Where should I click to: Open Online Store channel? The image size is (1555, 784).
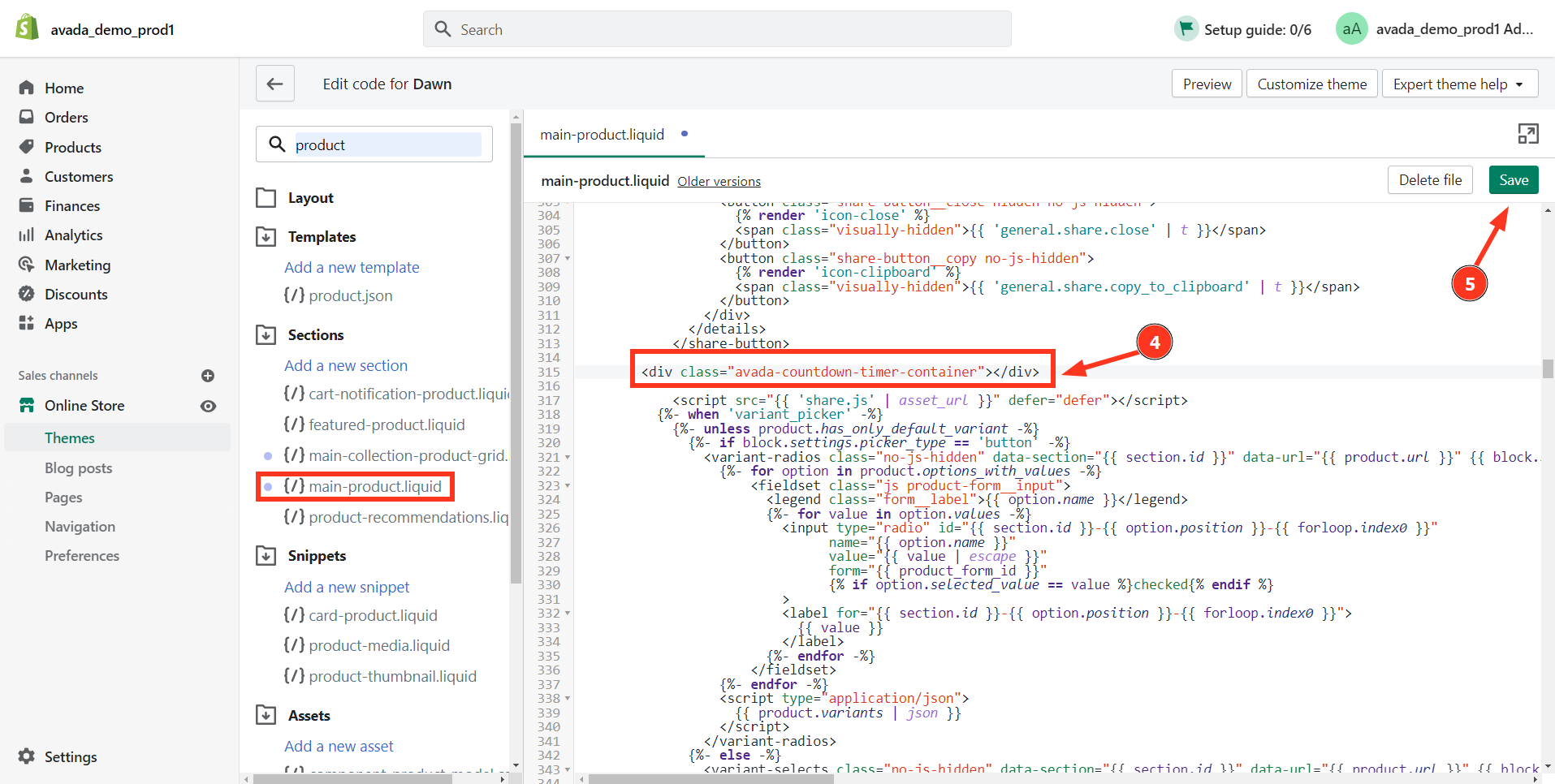pos(84,405)
